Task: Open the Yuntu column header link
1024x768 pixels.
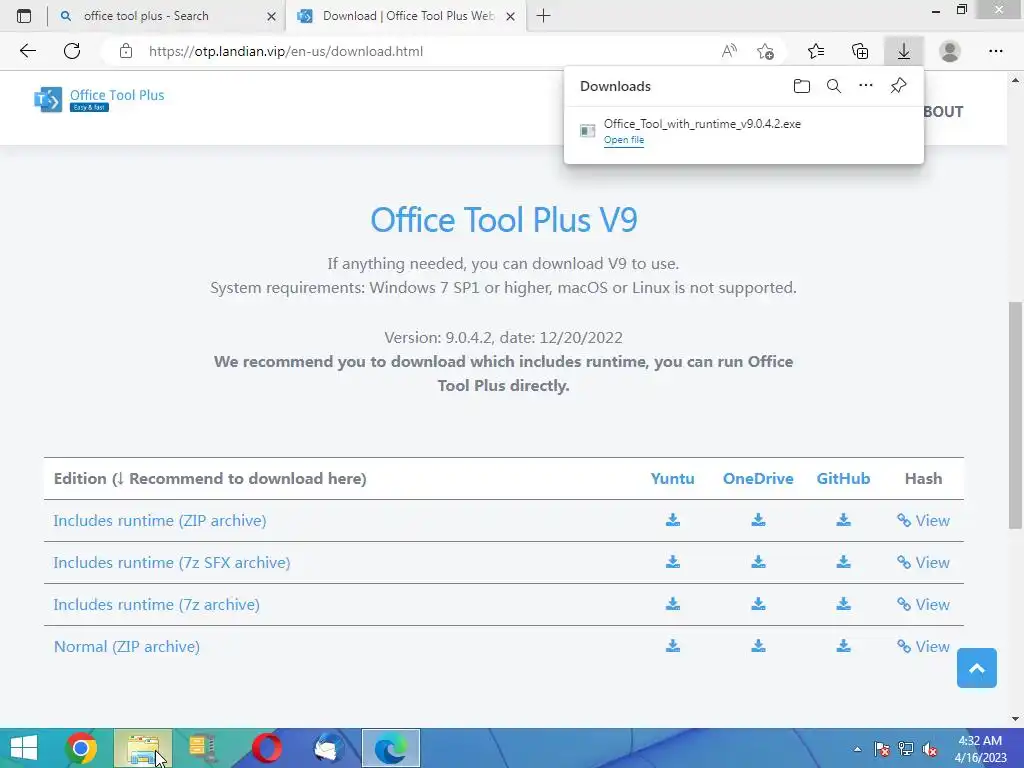Action: point(673,479)
